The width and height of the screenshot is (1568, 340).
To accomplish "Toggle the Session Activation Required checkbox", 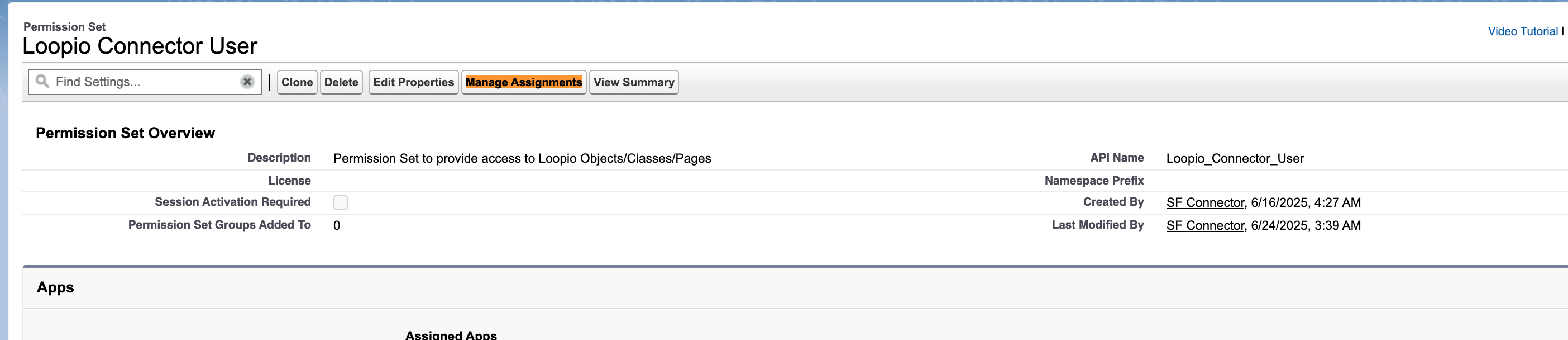I will pyautogui.click(x=340, y=202).
